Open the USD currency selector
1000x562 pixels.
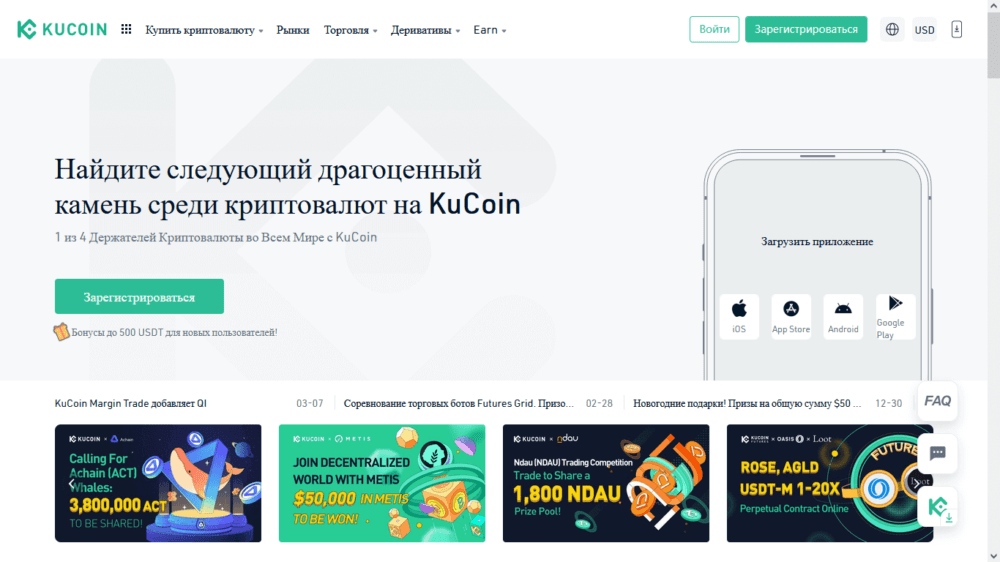(924, 29)
